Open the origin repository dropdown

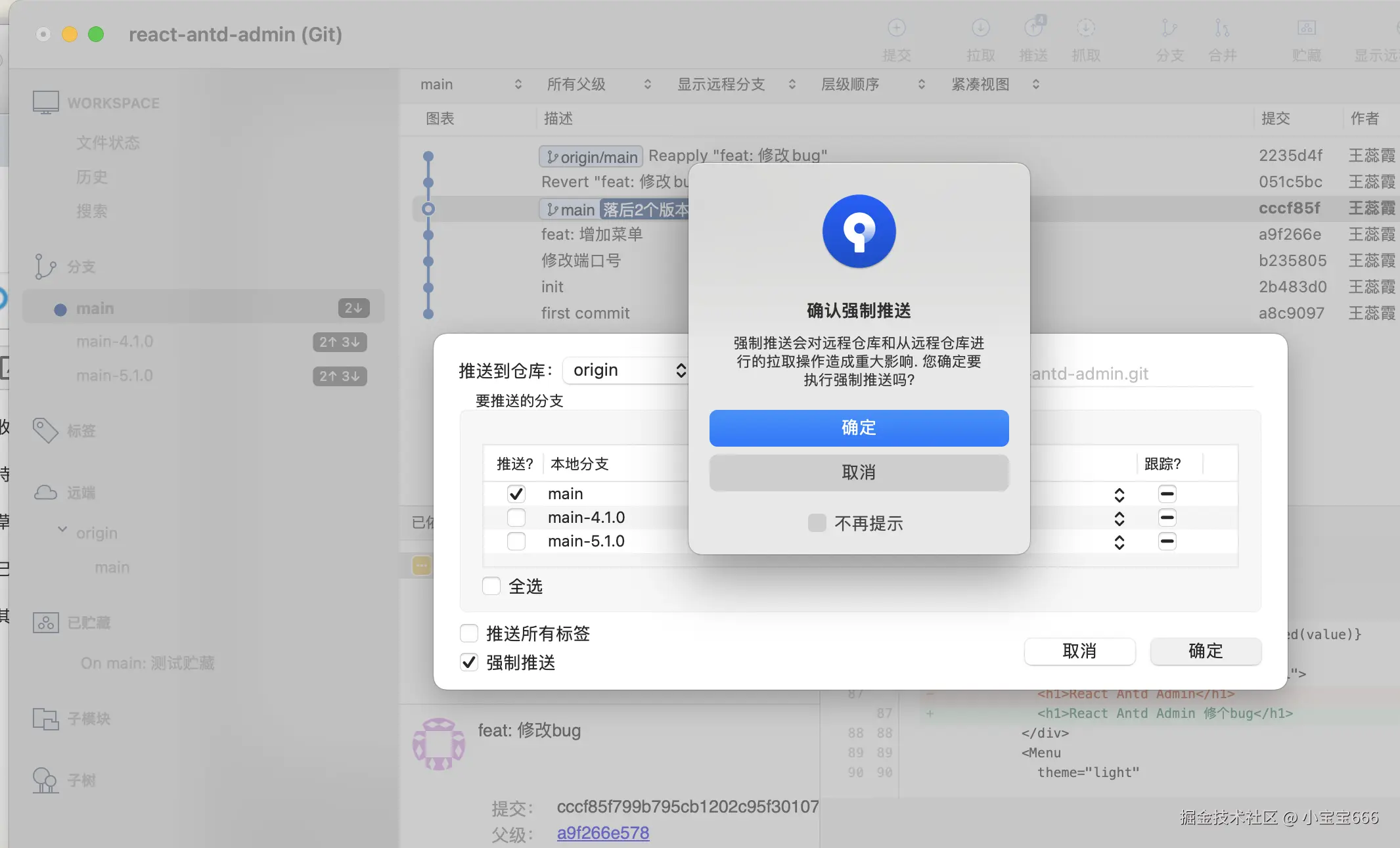coord(625,370)
